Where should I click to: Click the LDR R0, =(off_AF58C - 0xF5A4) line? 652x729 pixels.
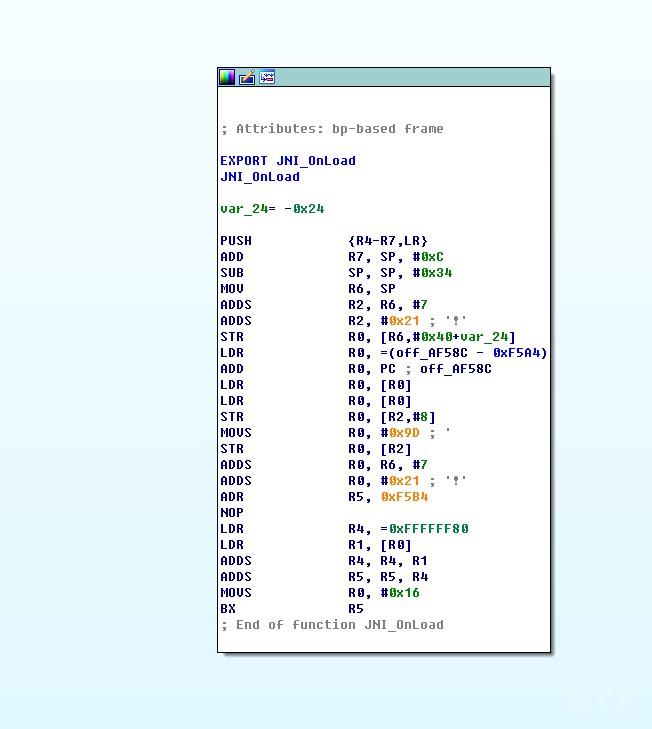click(384, 353)
